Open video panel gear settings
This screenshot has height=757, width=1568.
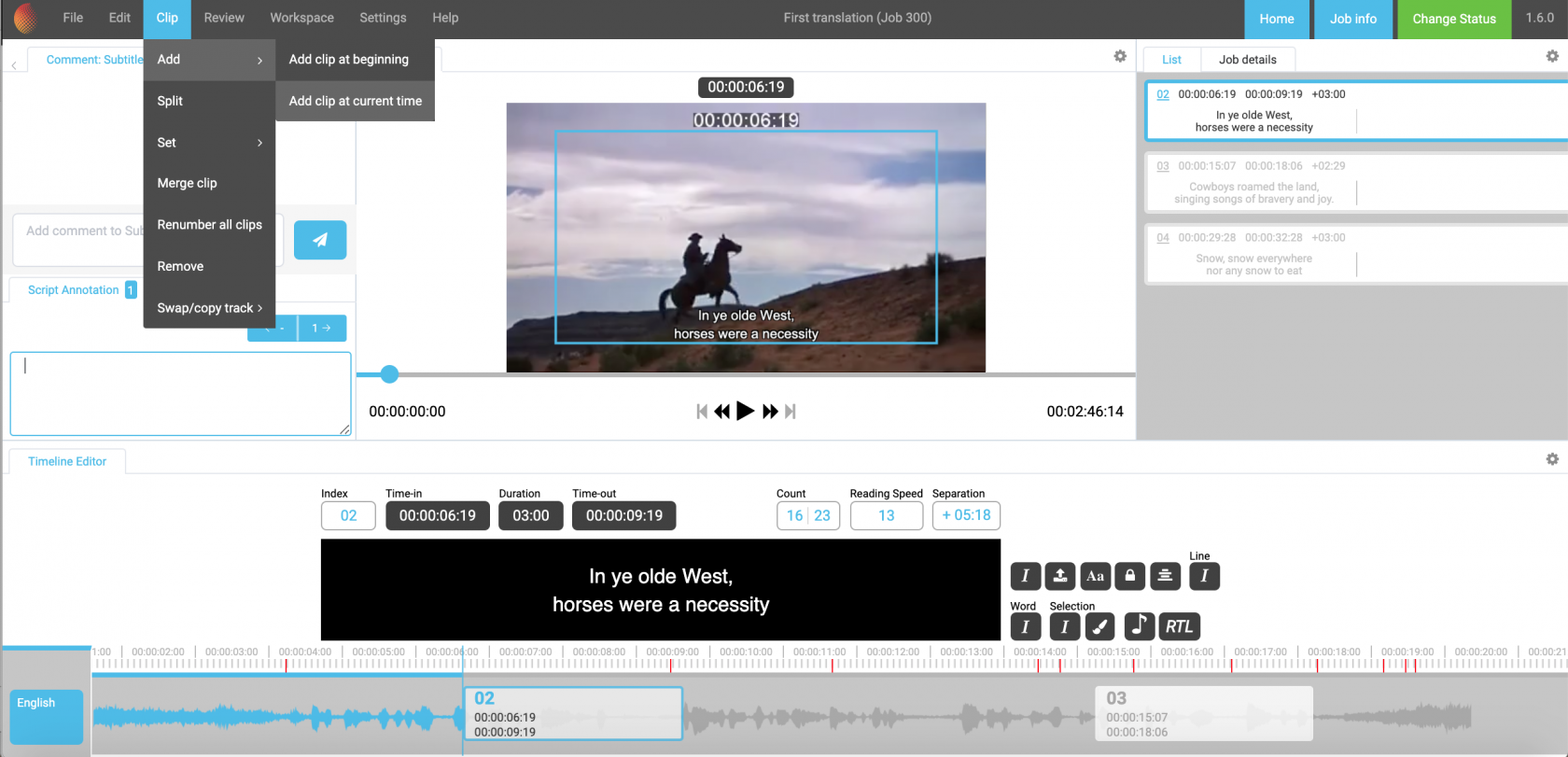point(1120,57)
